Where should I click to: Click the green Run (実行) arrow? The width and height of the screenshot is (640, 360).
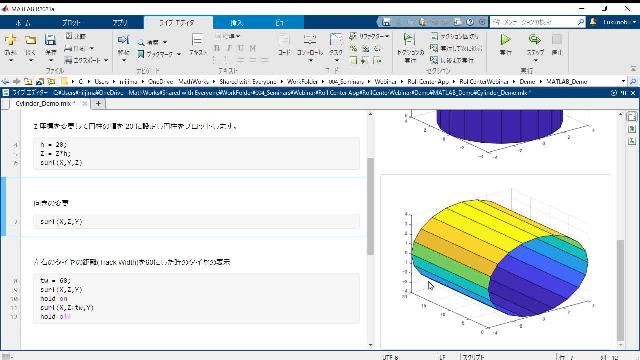(x=506, y=40)
